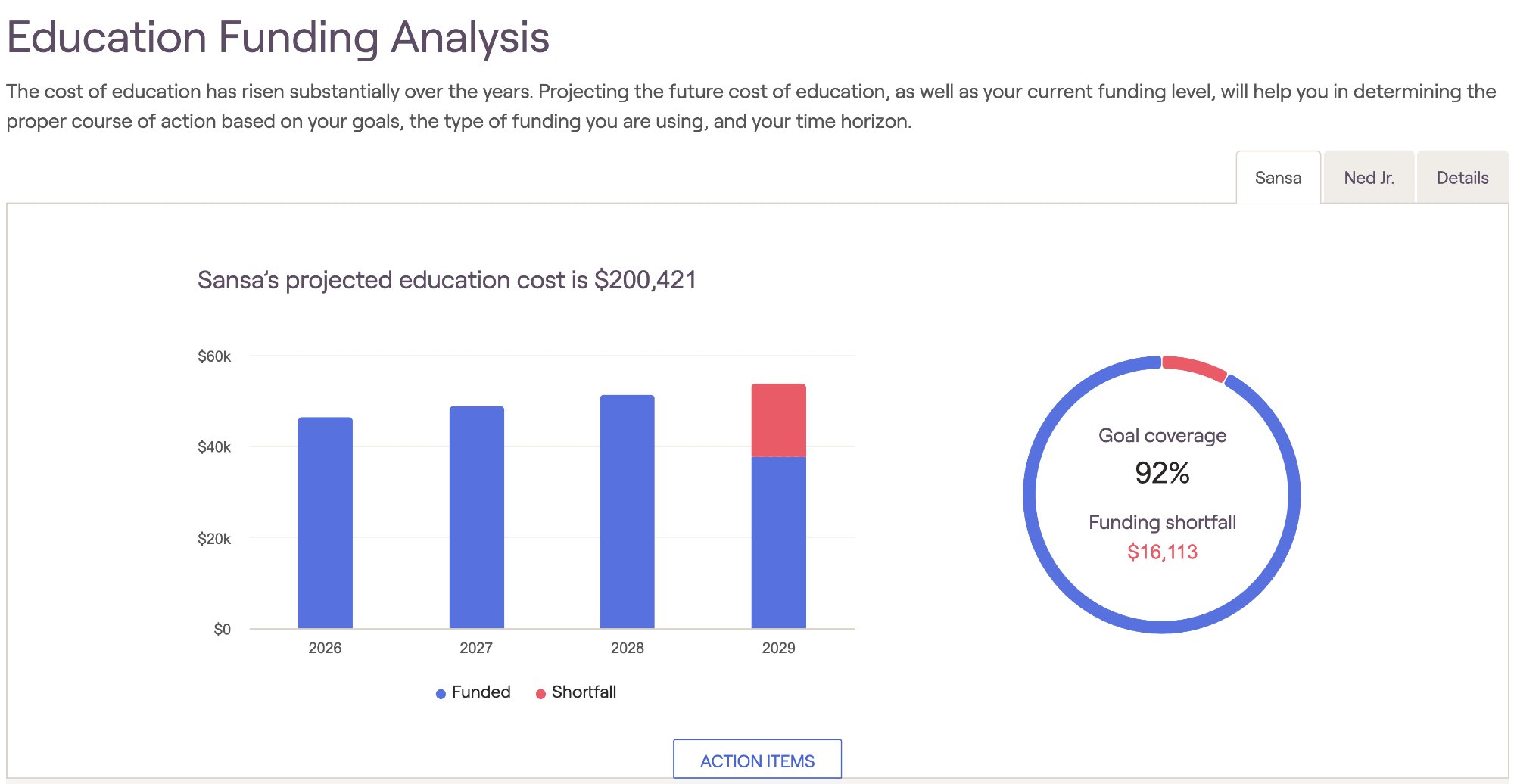
Task: Select the Goal coverage 92% label
Action: click(1162, 472)
